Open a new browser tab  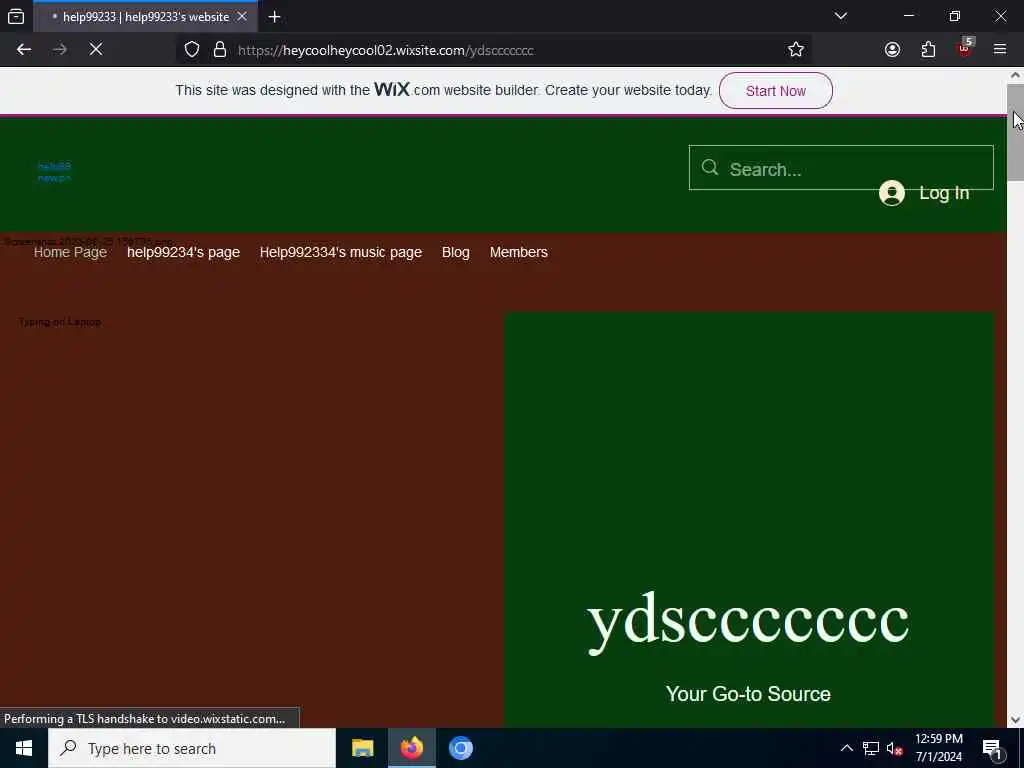(274, 17)
